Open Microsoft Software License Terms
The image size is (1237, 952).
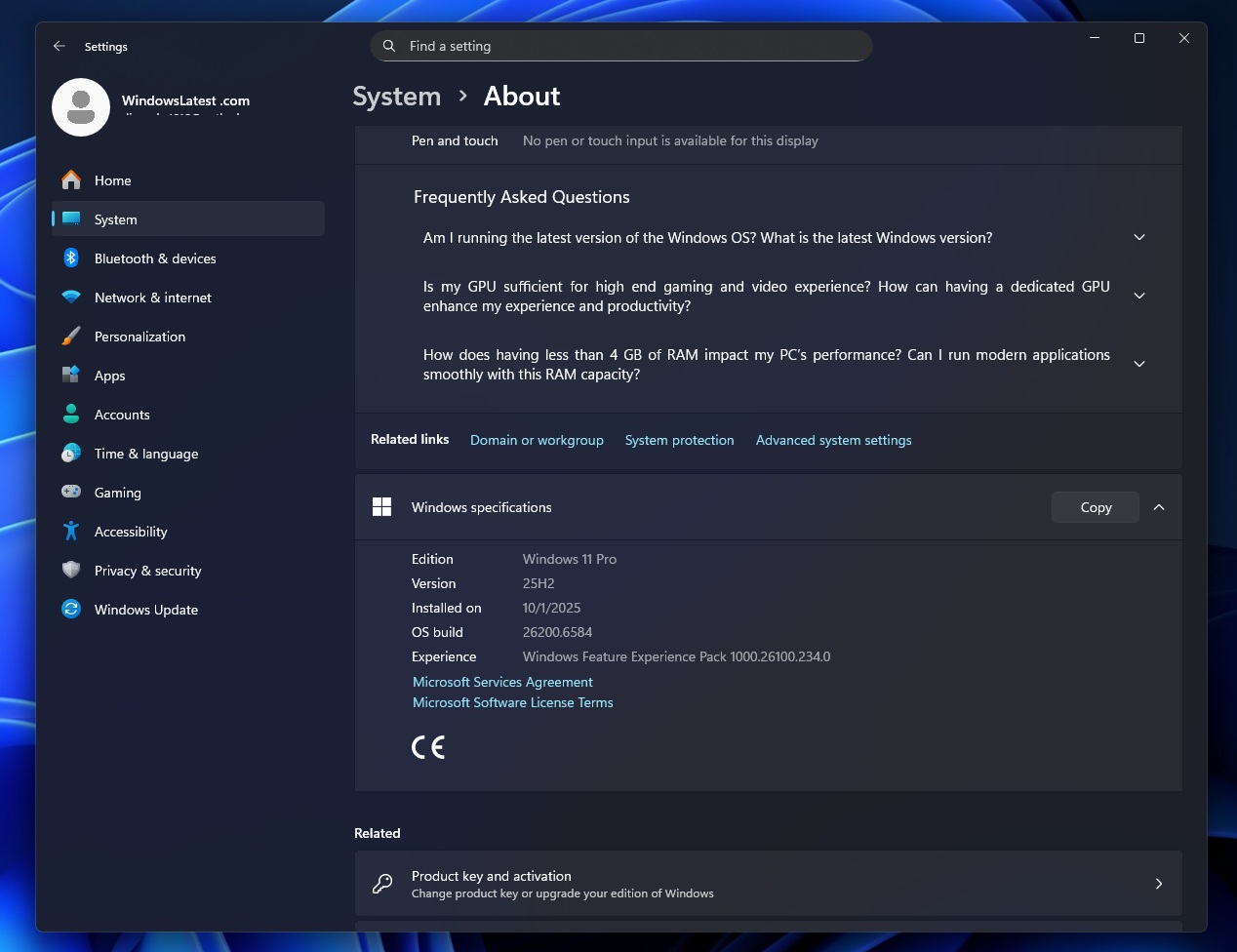[512, 702]
